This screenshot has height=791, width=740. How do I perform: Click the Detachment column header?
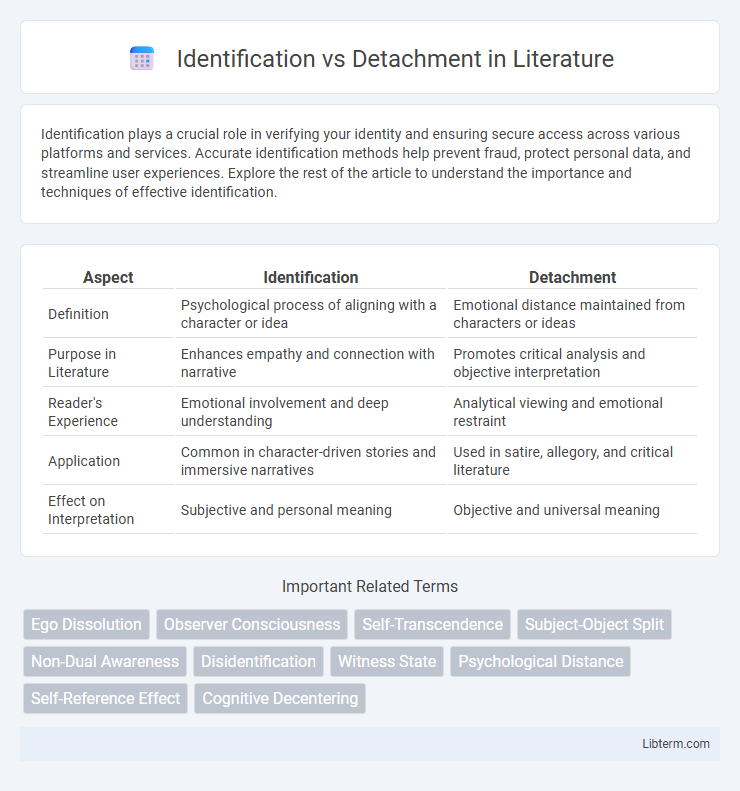[x=572, y=277]
